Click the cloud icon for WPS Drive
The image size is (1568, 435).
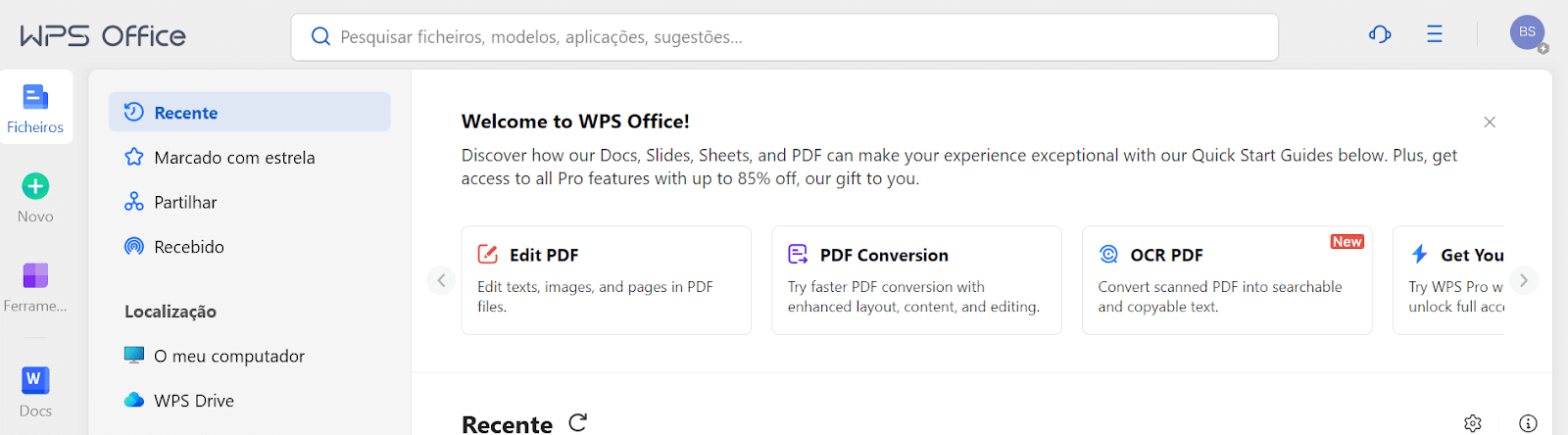(x=134, y=400)
